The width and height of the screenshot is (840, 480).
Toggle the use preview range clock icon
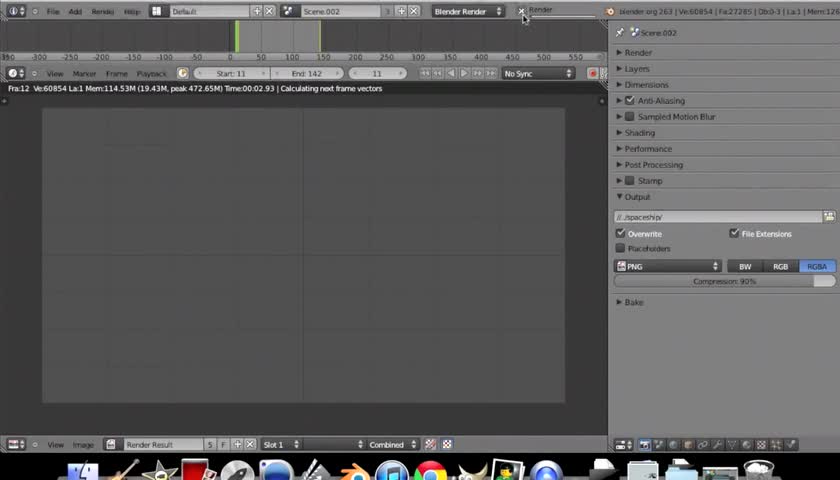[183, 73]
